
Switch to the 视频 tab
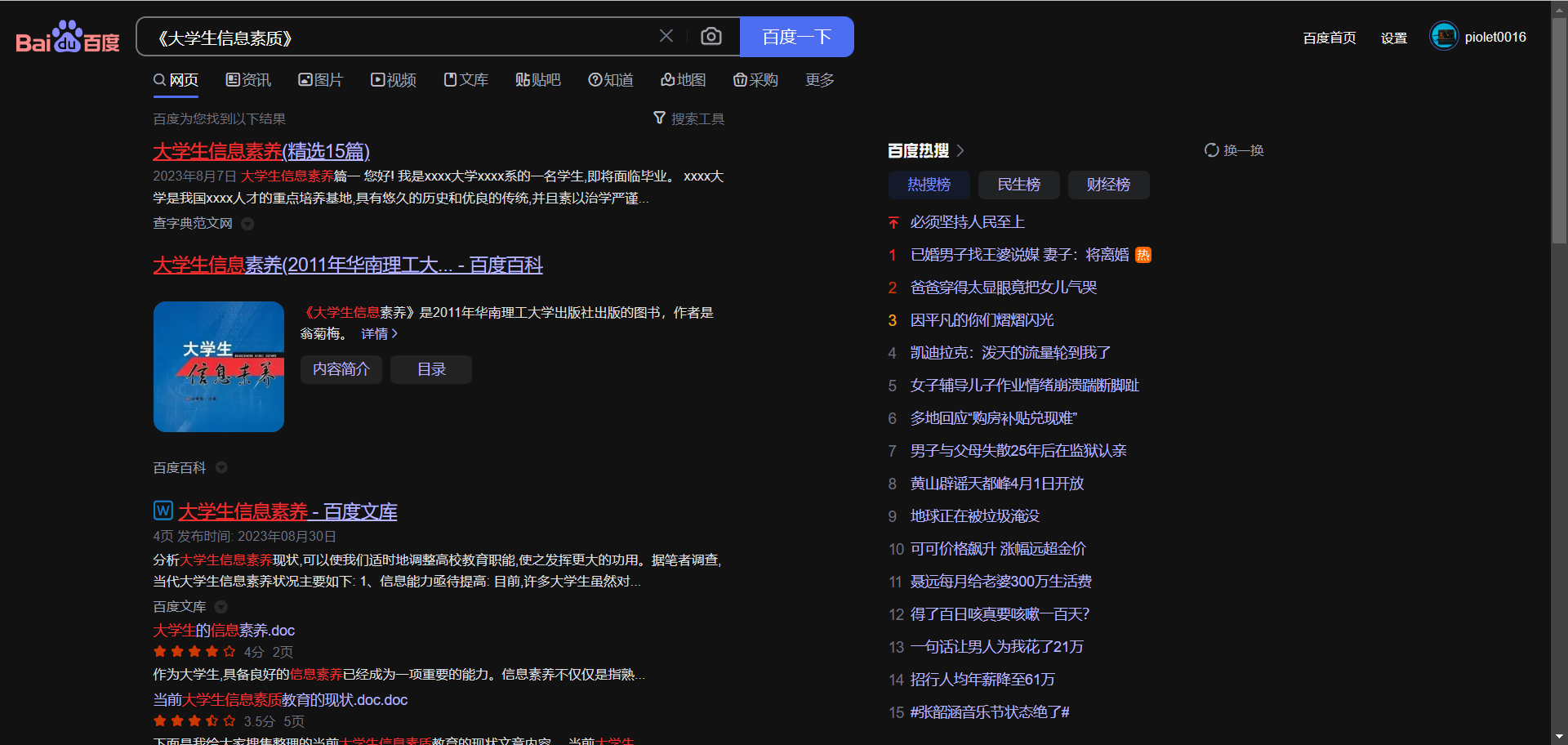click(394, 80)
